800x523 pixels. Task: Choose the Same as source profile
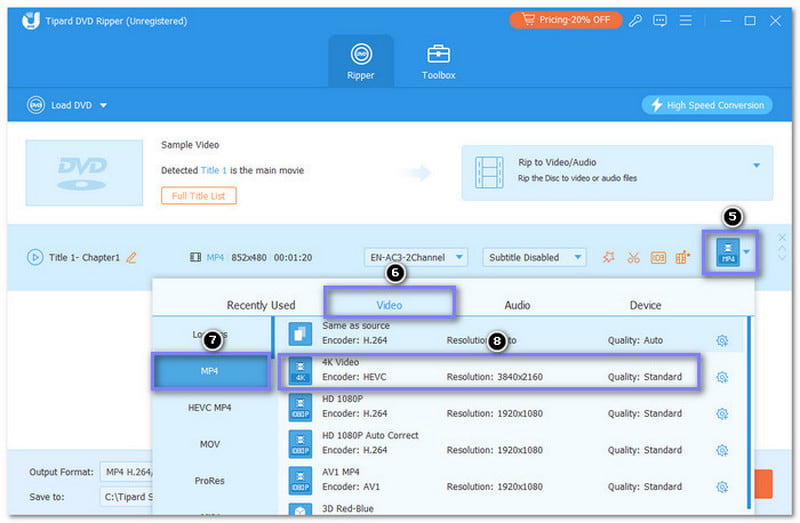tap(510, 334)
